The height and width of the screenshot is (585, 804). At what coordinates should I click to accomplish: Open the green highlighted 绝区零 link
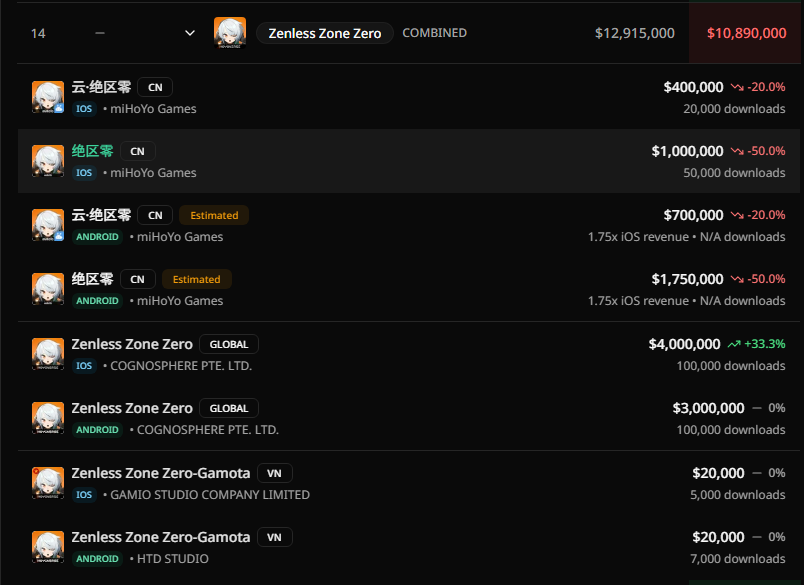pyautogui.click(x=92, y=151)
